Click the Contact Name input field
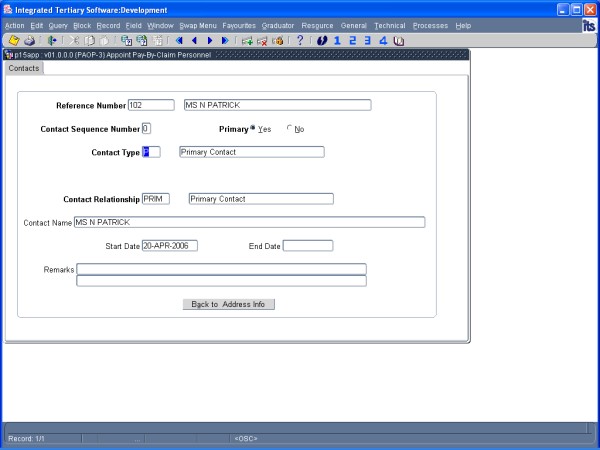600x450 pixels. [249, 222]
